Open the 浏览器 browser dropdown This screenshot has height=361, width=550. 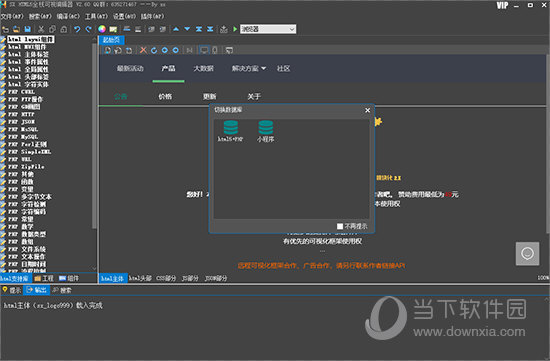tap(268, 29)
